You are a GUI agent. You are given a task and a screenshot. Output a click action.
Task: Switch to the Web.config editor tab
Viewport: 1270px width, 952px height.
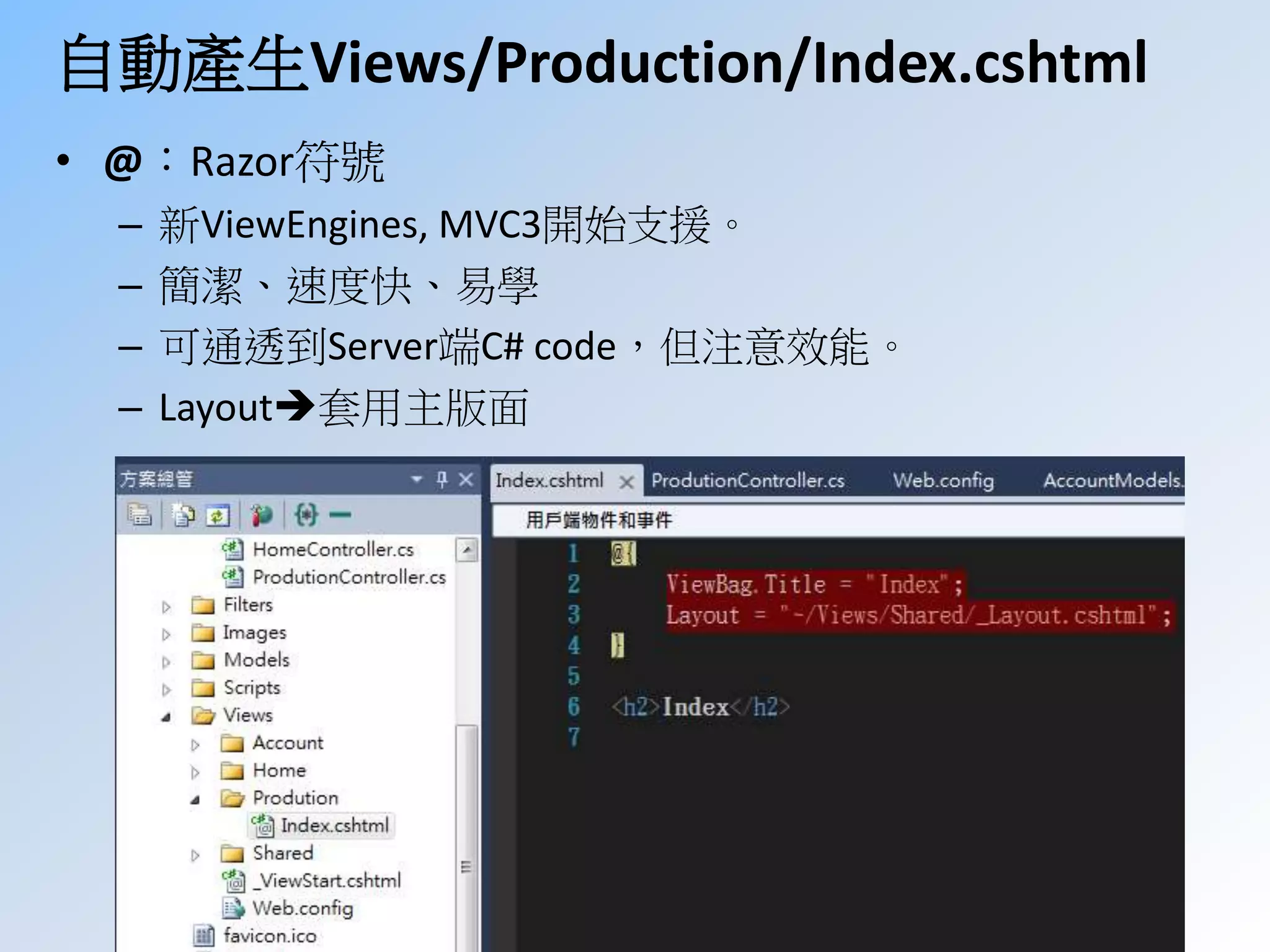tap(943, 480)
